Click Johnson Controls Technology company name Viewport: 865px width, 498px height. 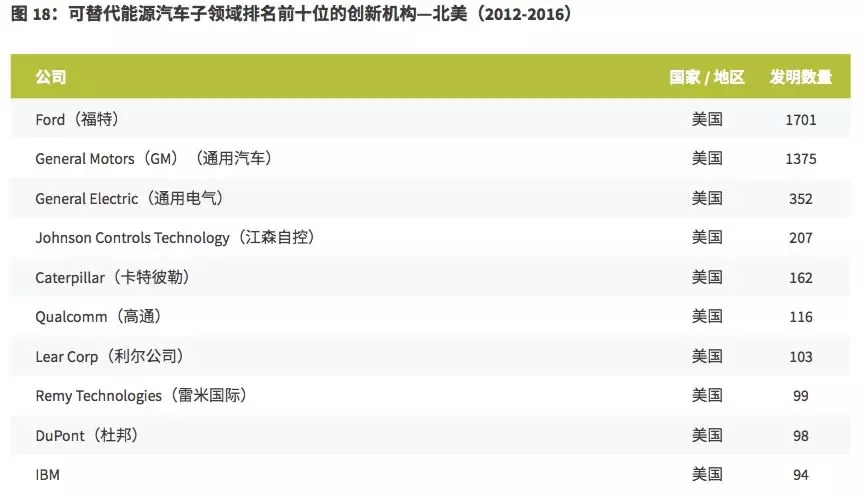click(x=175, y=238)
